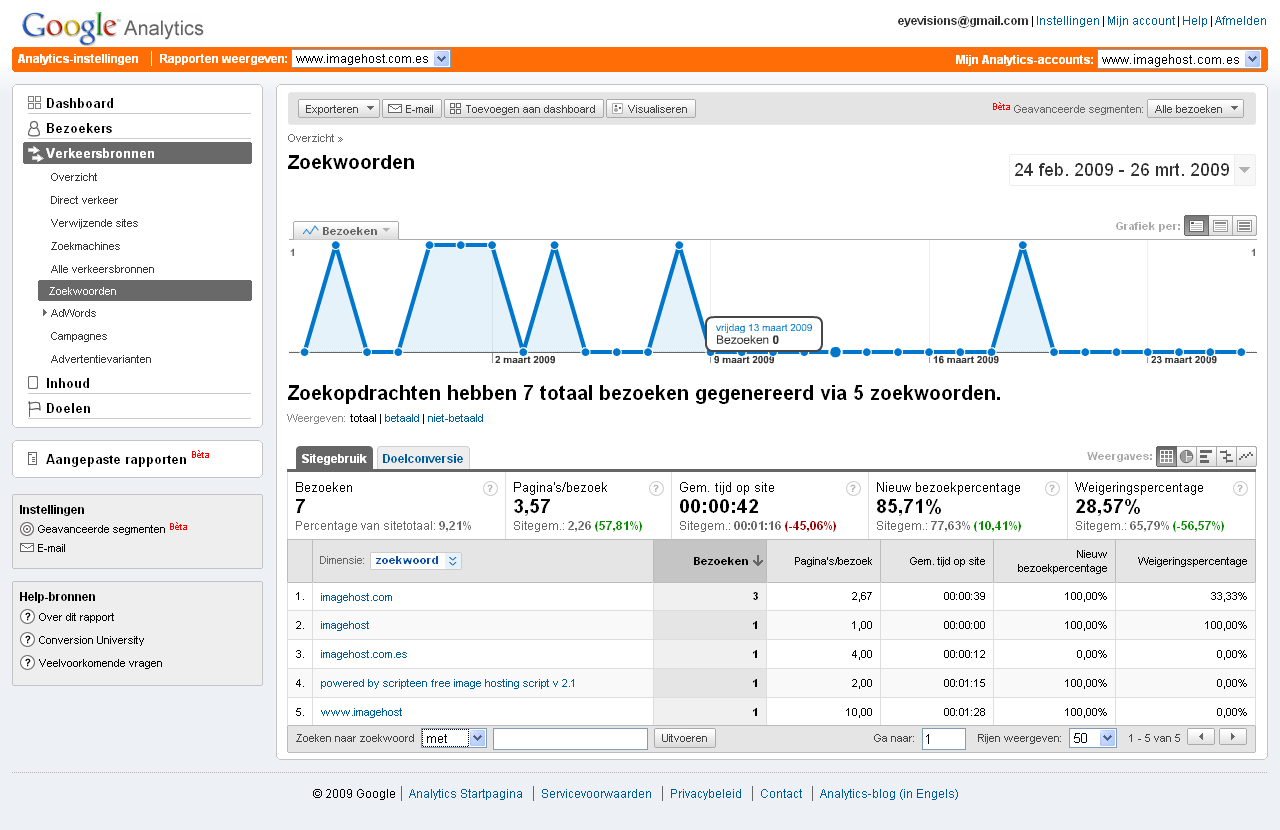
Task: Click the 13 maart data point on graph
Action: pos(835,352)
